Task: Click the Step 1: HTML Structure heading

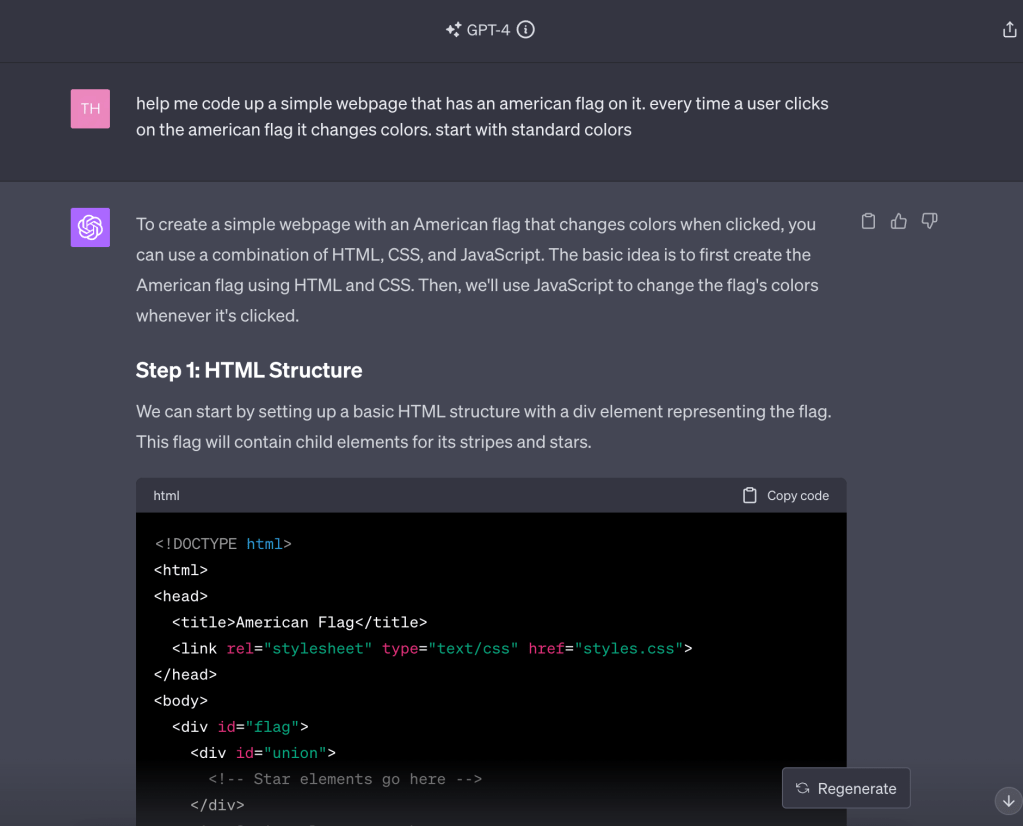Action: 249,370
